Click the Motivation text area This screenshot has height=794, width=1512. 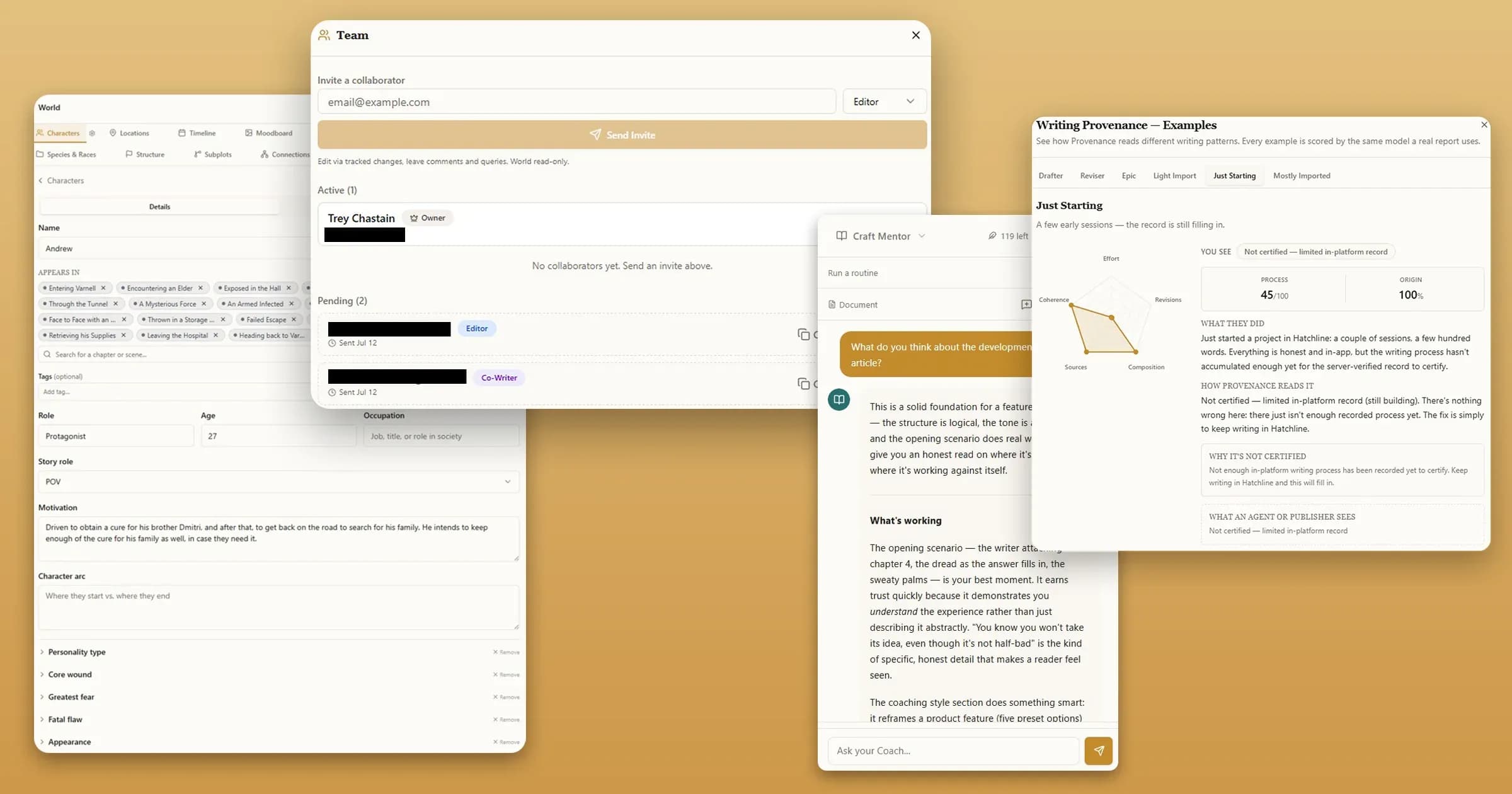point(278,539)
